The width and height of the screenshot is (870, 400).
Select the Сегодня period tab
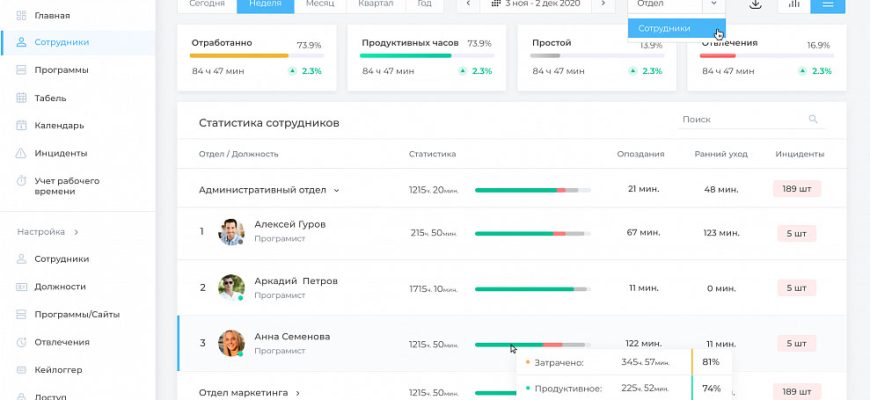(207, 5)
